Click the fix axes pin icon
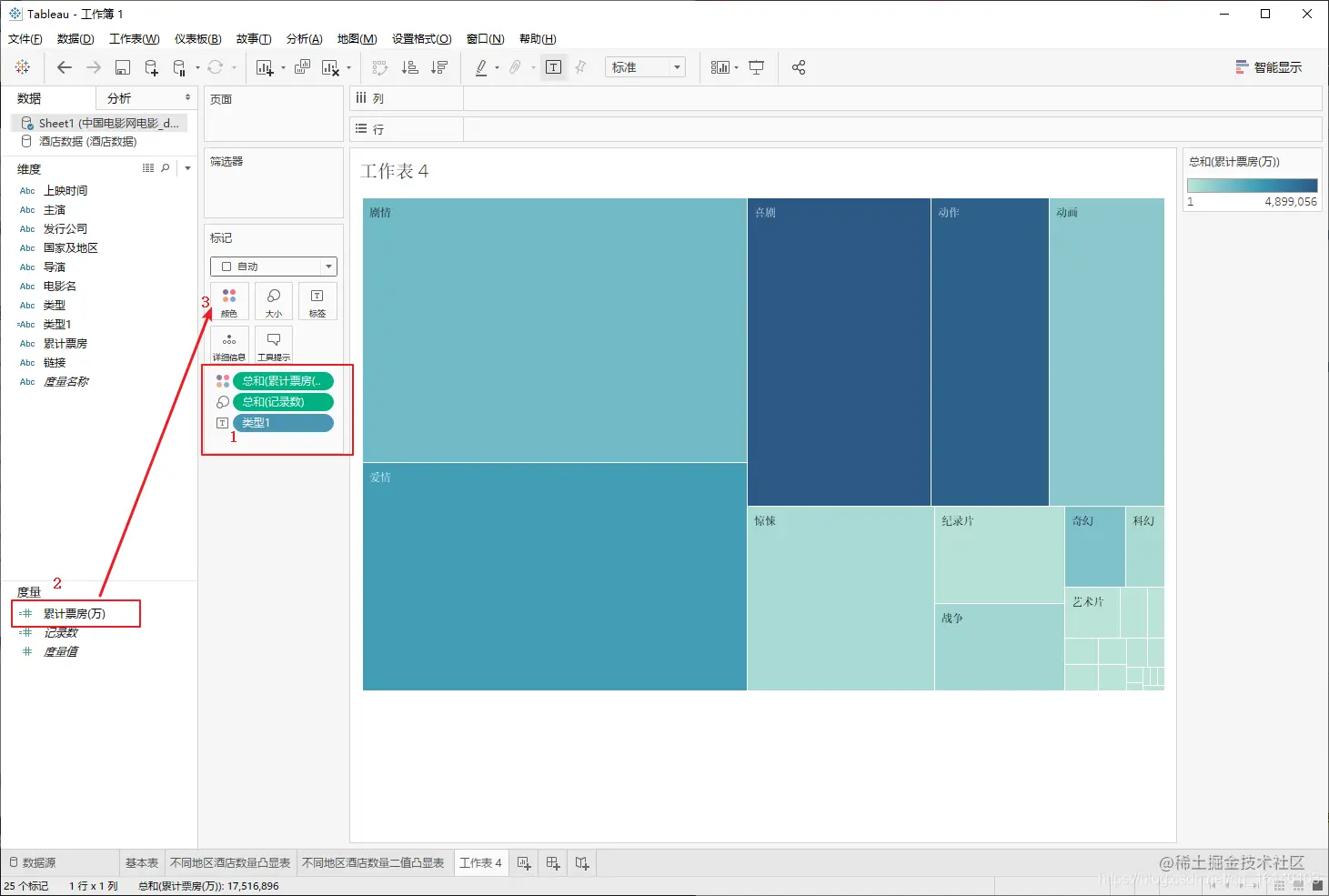1329x896 pixels. pos(581,67)
